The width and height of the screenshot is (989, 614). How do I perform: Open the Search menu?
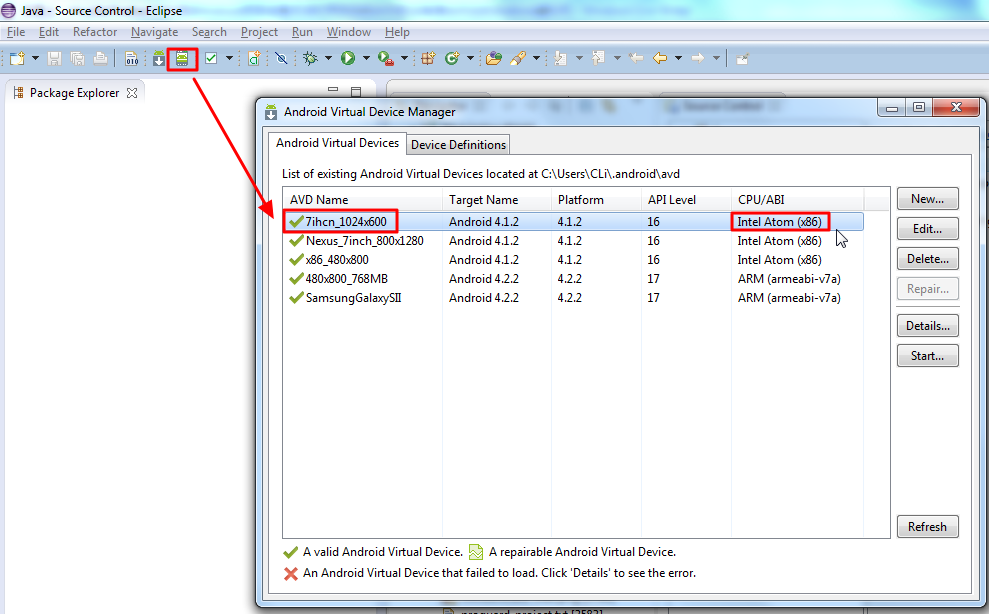pos(209,32)
